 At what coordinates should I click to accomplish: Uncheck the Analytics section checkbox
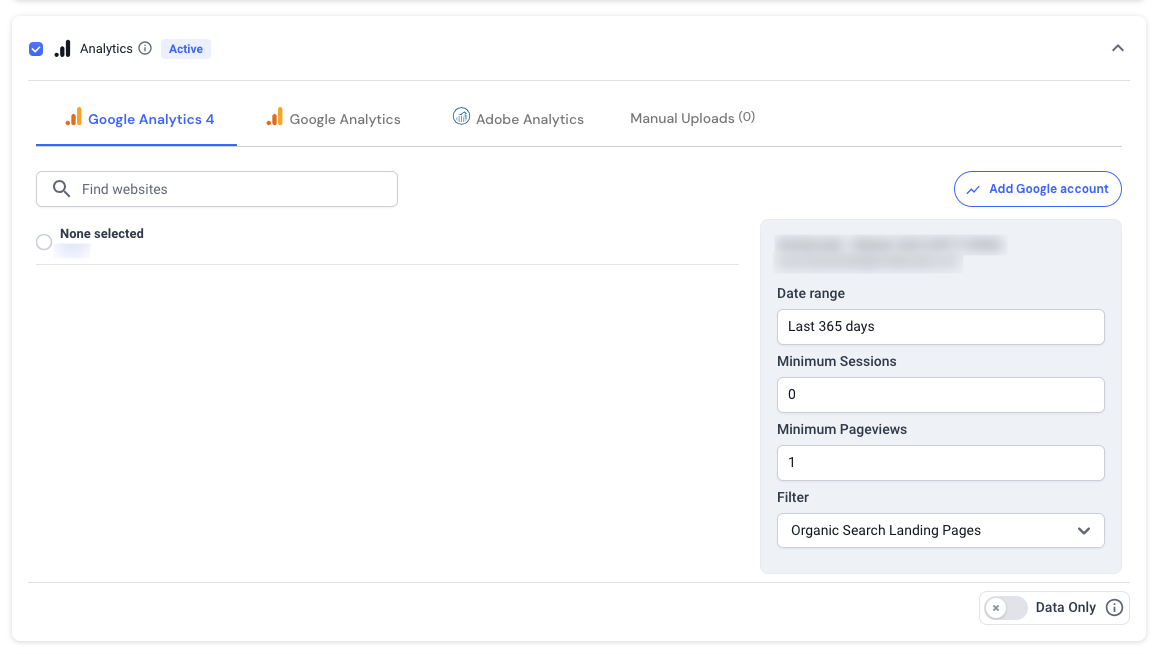(36, 49)
